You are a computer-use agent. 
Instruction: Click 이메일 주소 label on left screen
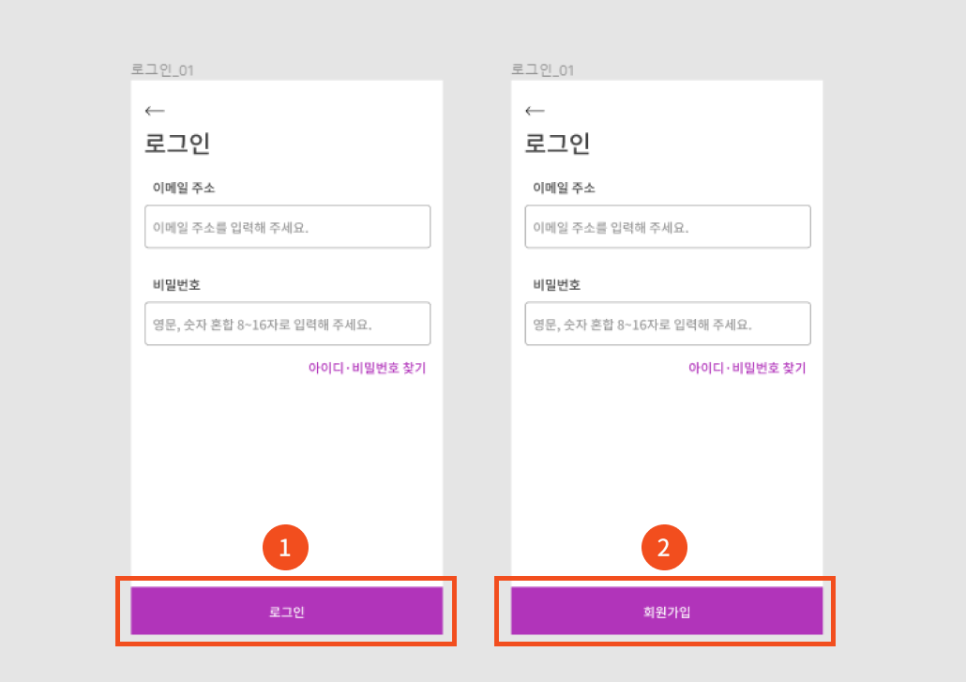(184, 188)
